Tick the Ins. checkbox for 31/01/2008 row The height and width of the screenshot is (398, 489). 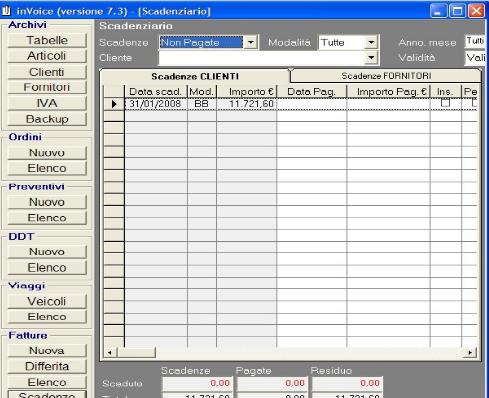click(x=445, y=103)
